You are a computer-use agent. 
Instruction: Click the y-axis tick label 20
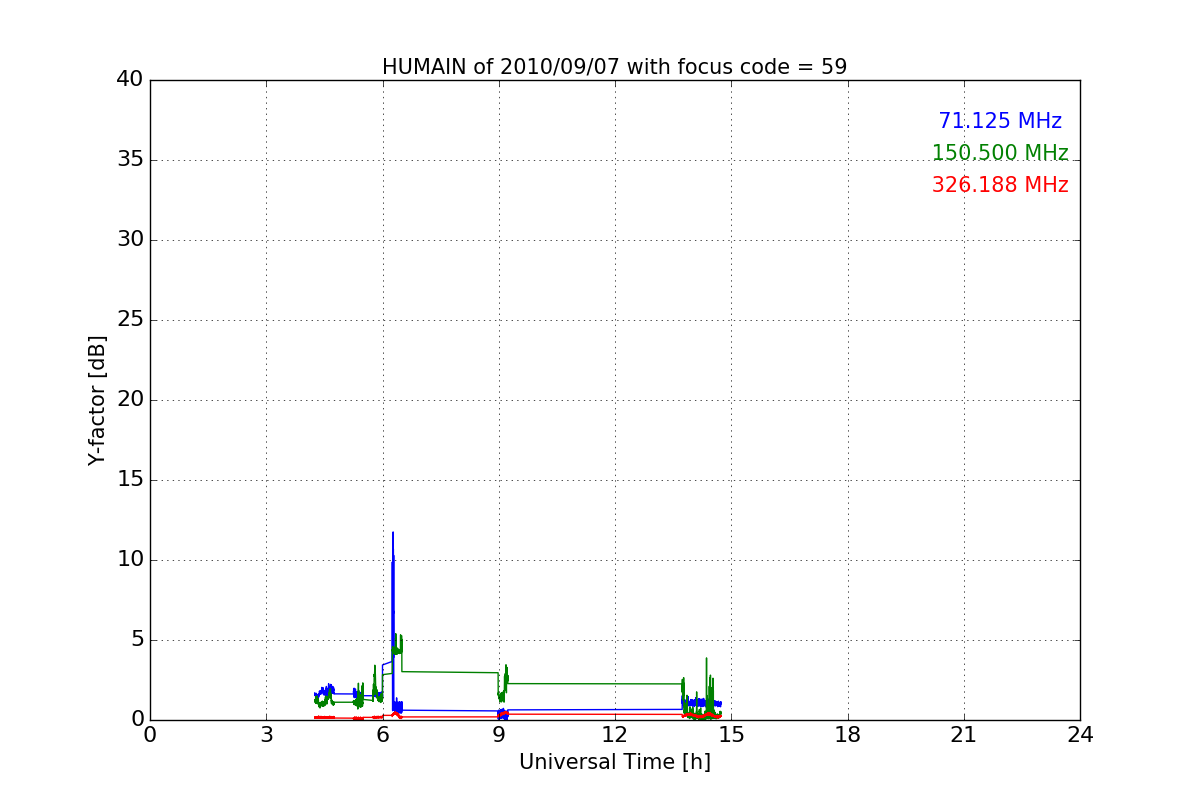tap(129, 400)
